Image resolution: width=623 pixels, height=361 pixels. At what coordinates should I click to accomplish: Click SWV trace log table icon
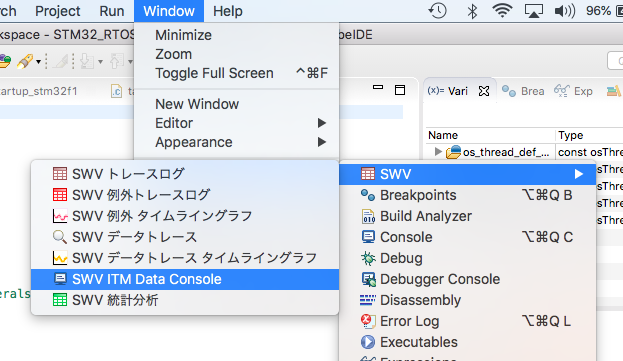coord(60,174)
